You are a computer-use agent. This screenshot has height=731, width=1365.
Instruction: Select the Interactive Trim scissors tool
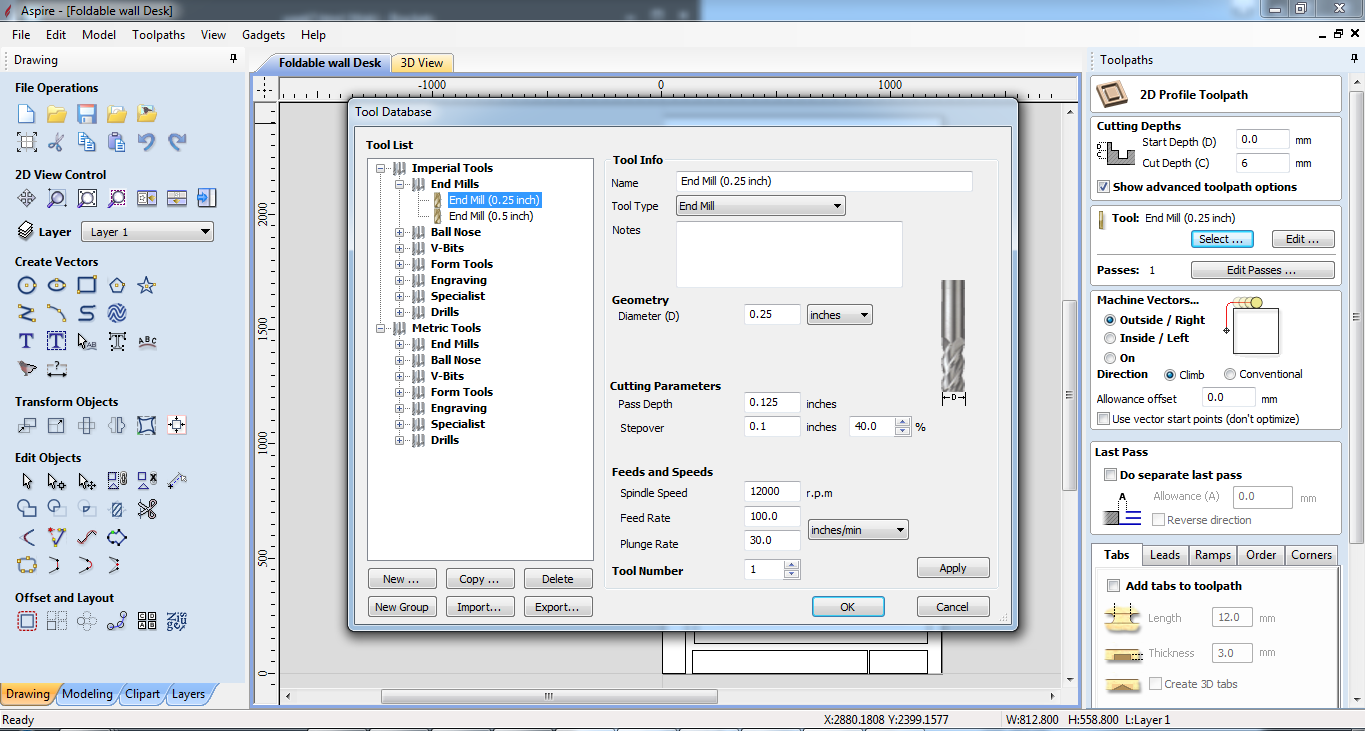[147, 509]
